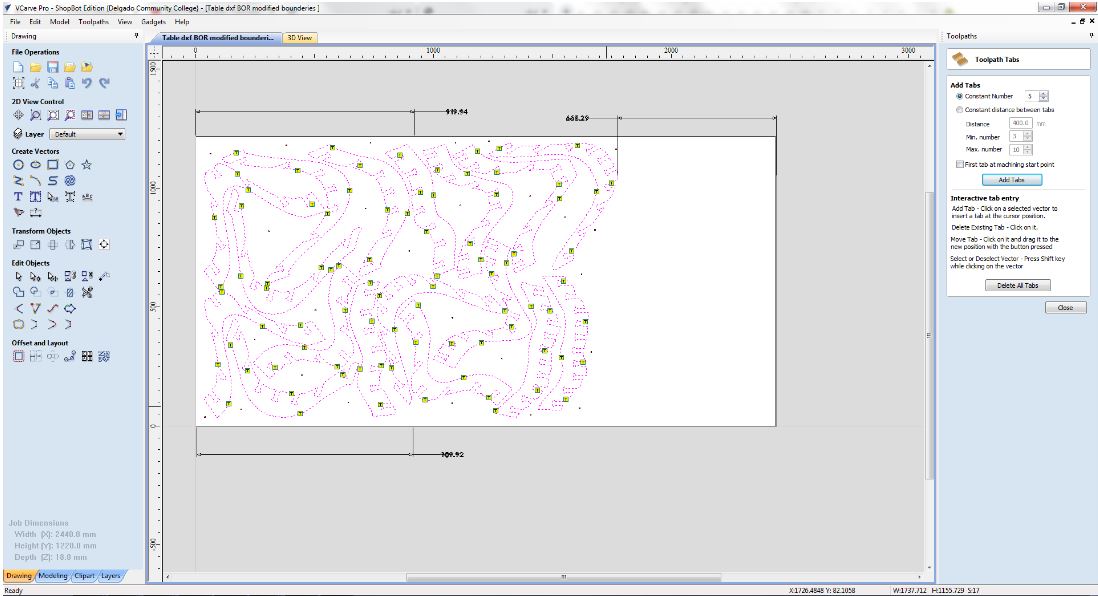Enable First tab at machining start point
The image size is (1098, 596).
click(x=959, y=165)
